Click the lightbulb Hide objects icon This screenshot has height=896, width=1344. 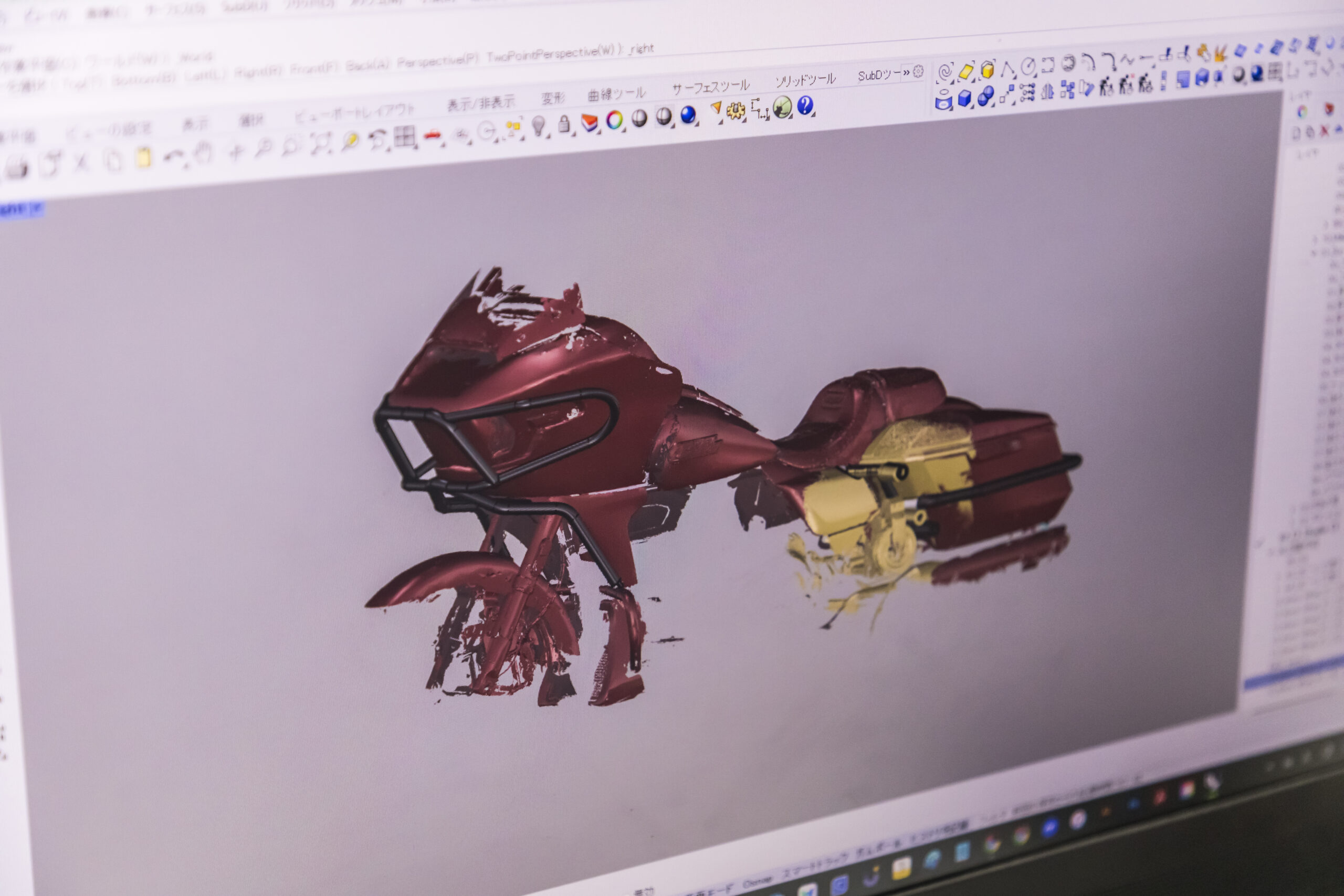[x=538, y=125]
